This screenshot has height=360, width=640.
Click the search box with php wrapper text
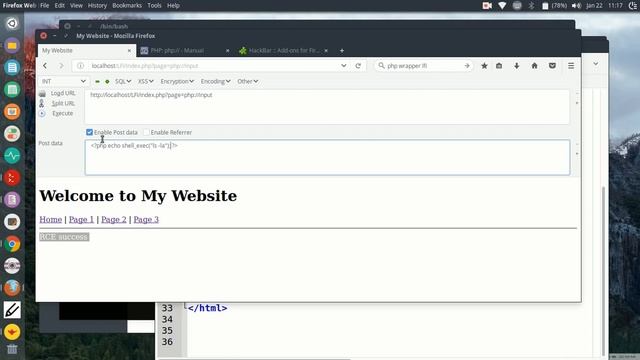(x=423, y=66)
